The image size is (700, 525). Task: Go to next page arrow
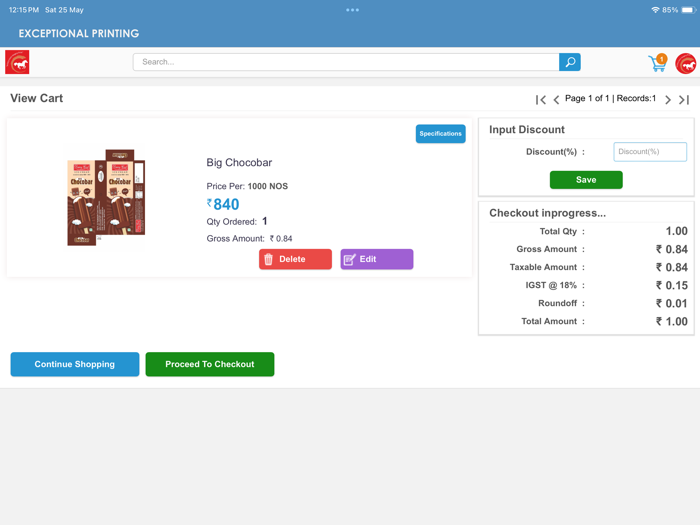coord(668,100)
